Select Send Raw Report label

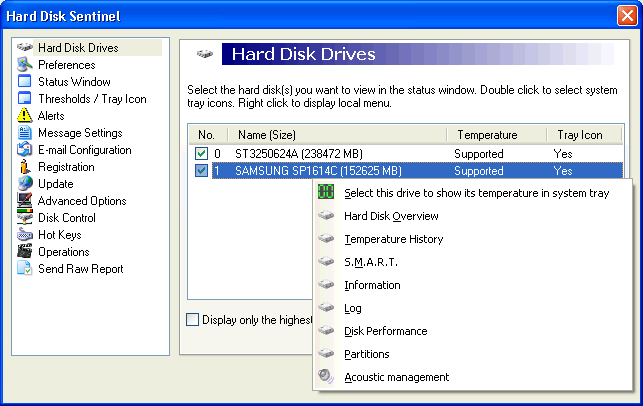click(80, 269)
